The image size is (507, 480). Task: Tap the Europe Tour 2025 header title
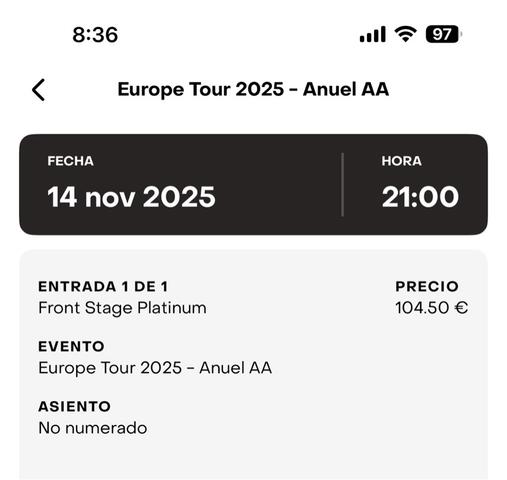pyautogui.click(x=253, y=89)
